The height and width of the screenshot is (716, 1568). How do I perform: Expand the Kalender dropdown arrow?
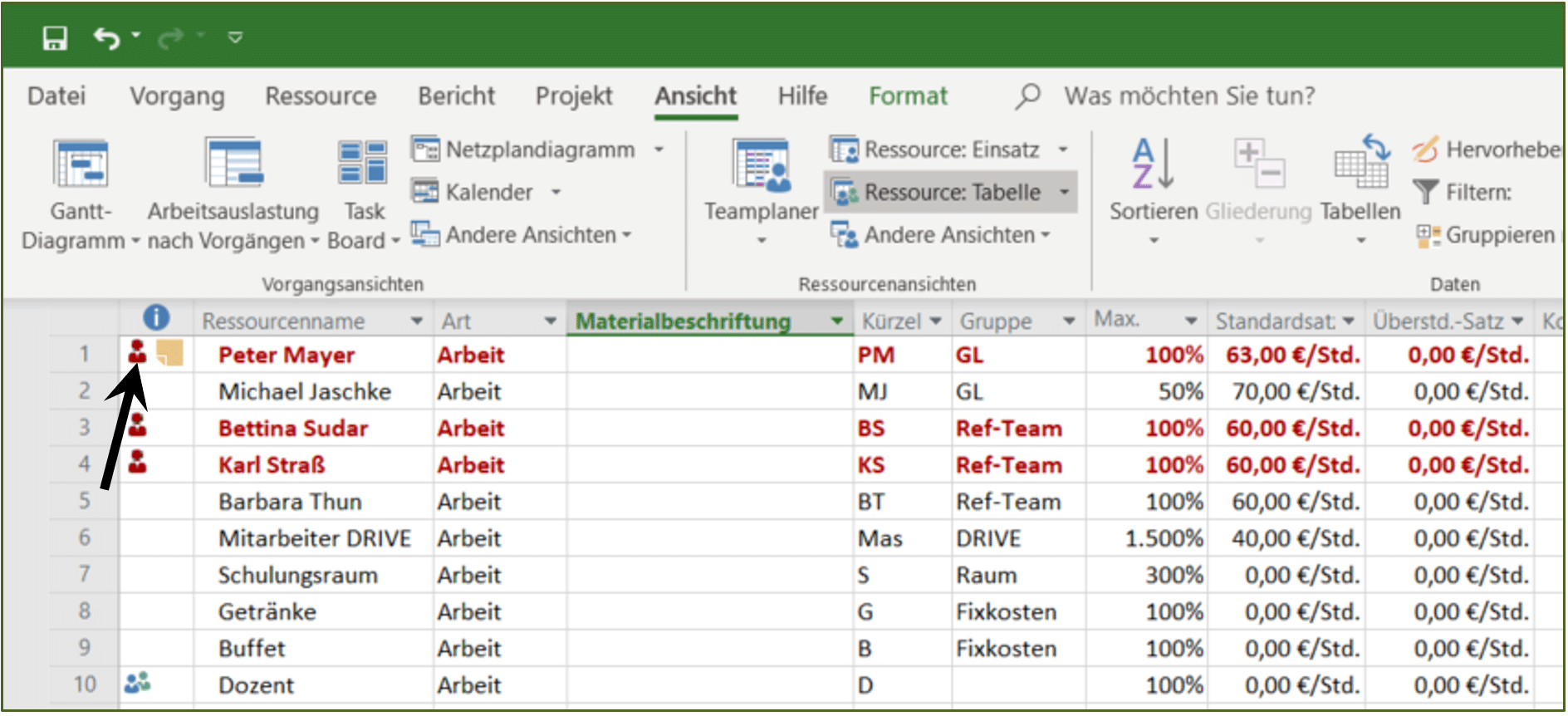coord(556,192)
